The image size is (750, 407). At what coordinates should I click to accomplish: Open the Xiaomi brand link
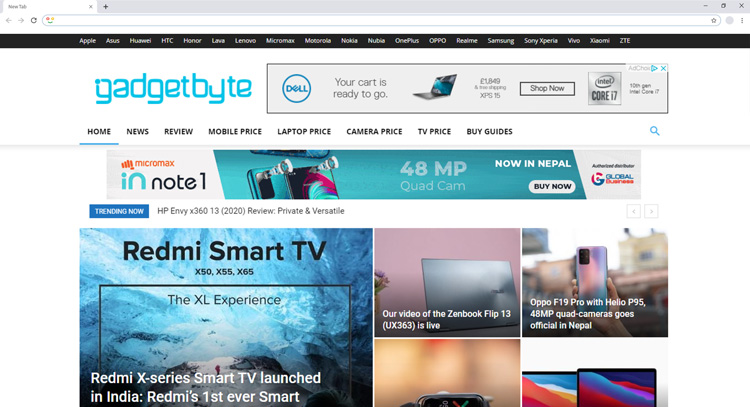click(x=599, y=41)
